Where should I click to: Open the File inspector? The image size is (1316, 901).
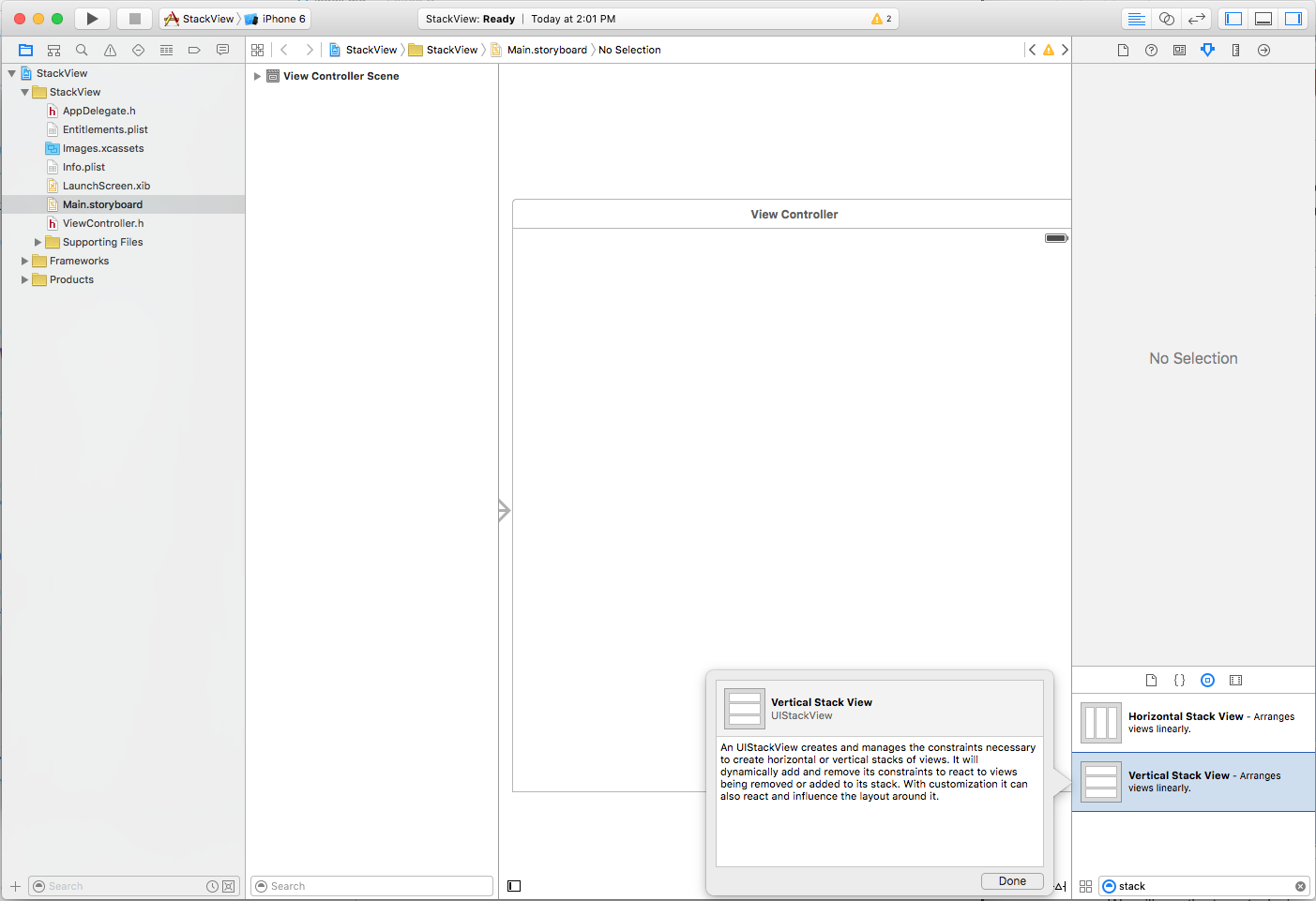(1123, 50)
